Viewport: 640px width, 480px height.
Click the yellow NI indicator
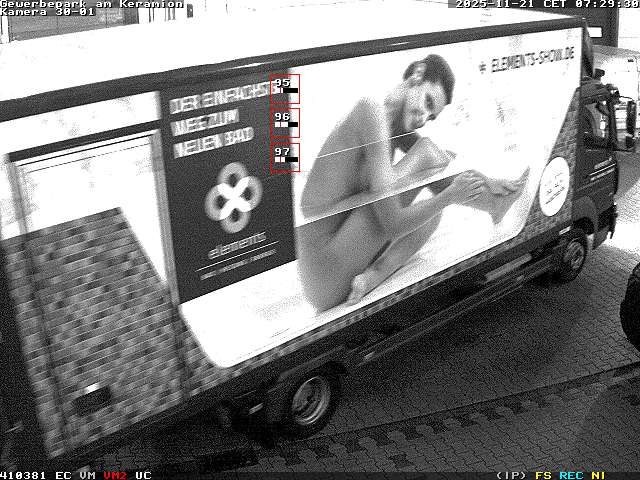tap(598, 475)
